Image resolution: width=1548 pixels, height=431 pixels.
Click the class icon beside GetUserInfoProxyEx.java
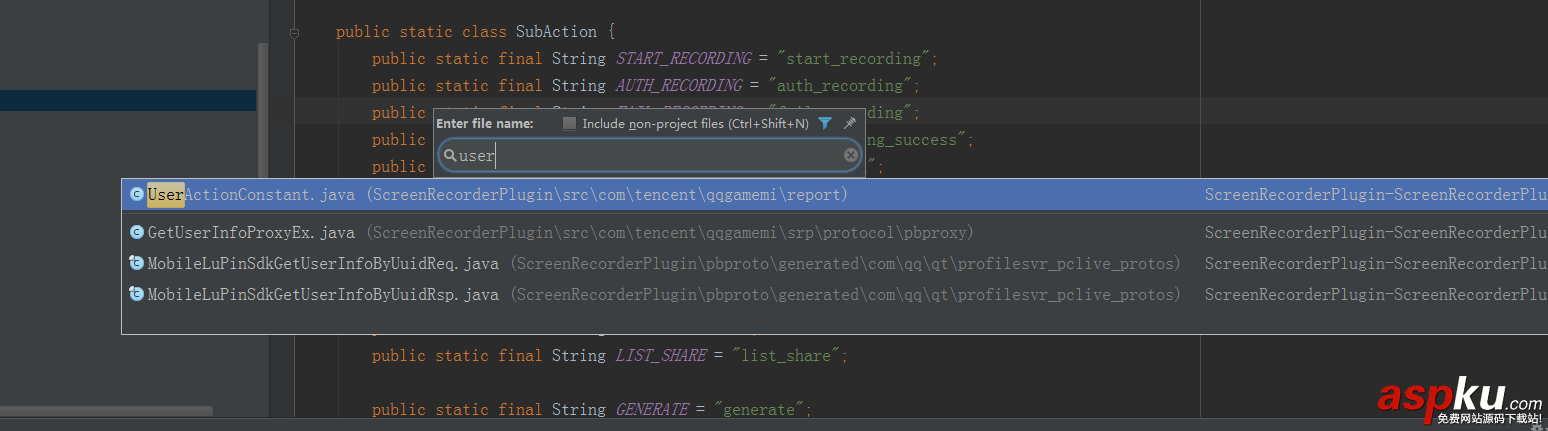click(137, 233)
